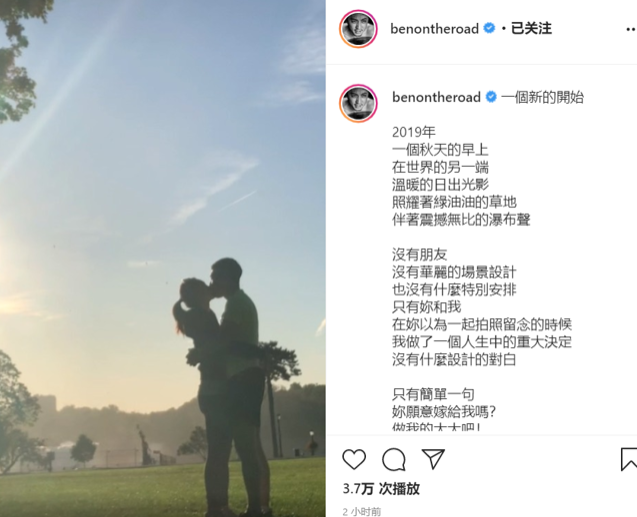Toggle the 已关注 following status

[531, 28]
